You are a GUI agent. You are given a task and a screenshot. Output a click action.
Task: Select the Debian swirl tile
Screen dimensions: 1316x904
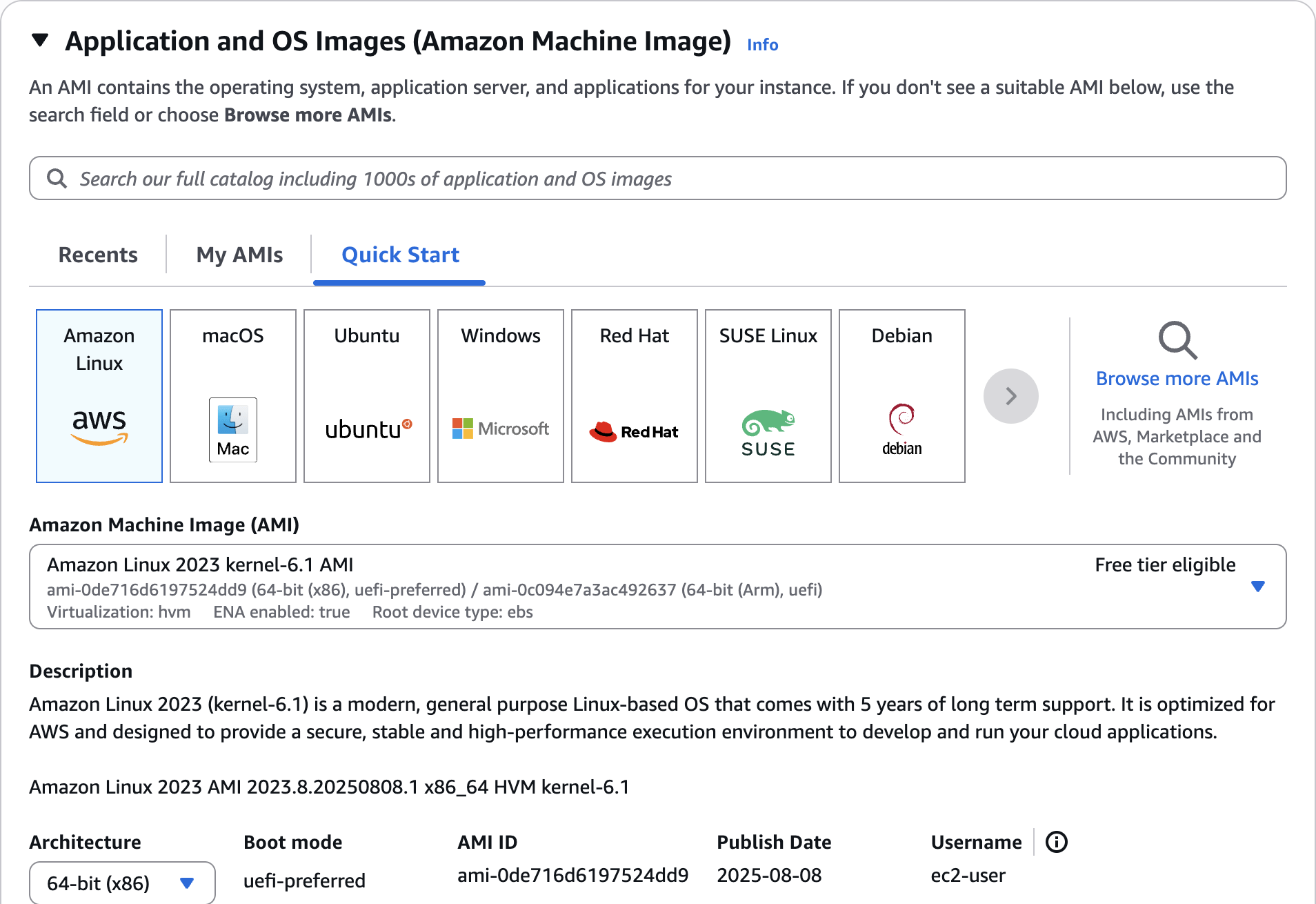tap(902, 396)
